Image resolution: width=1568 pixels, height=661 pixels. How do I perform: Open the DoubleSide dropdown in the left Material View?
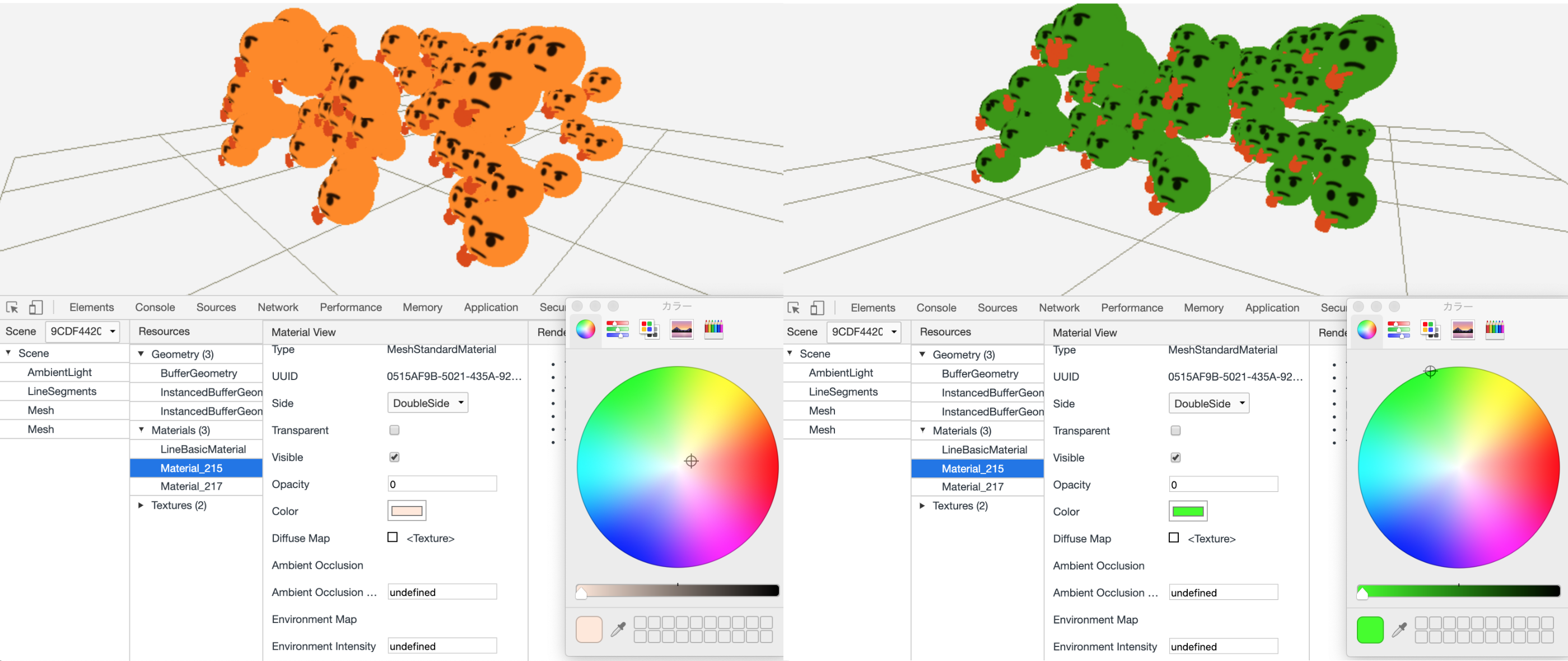427,402
